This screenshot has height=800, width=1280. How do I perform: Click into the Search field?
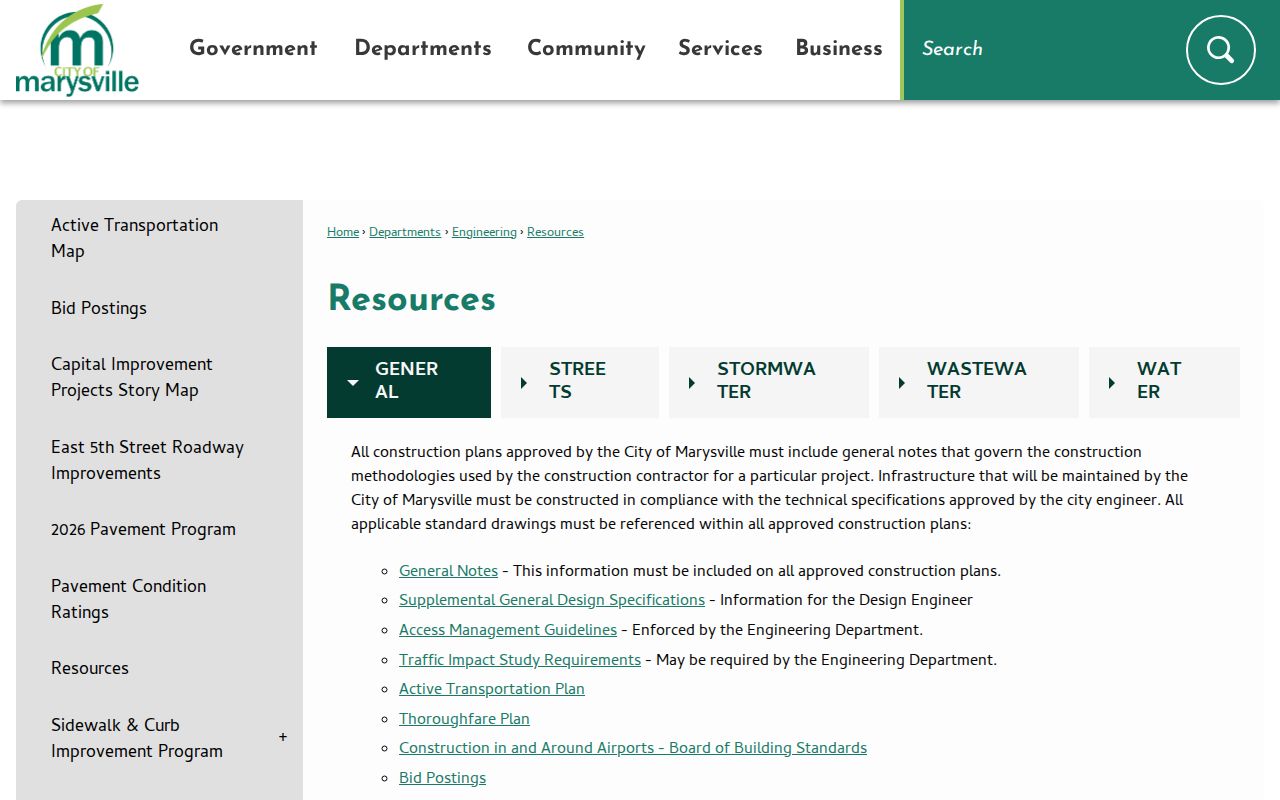click(1045, 49)
